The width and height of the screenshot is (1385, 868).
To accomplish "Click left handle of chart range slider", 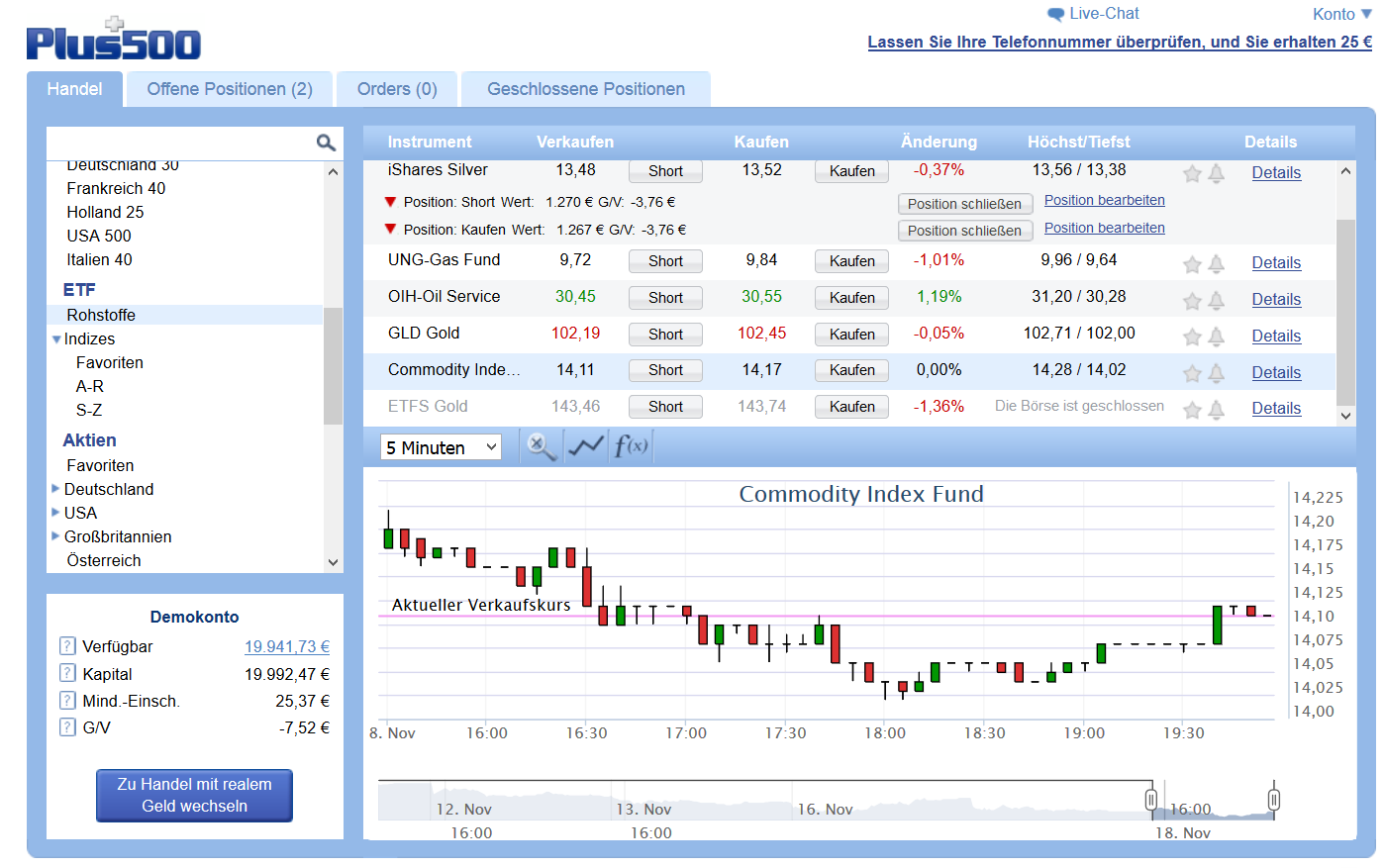I will 1151,799.
